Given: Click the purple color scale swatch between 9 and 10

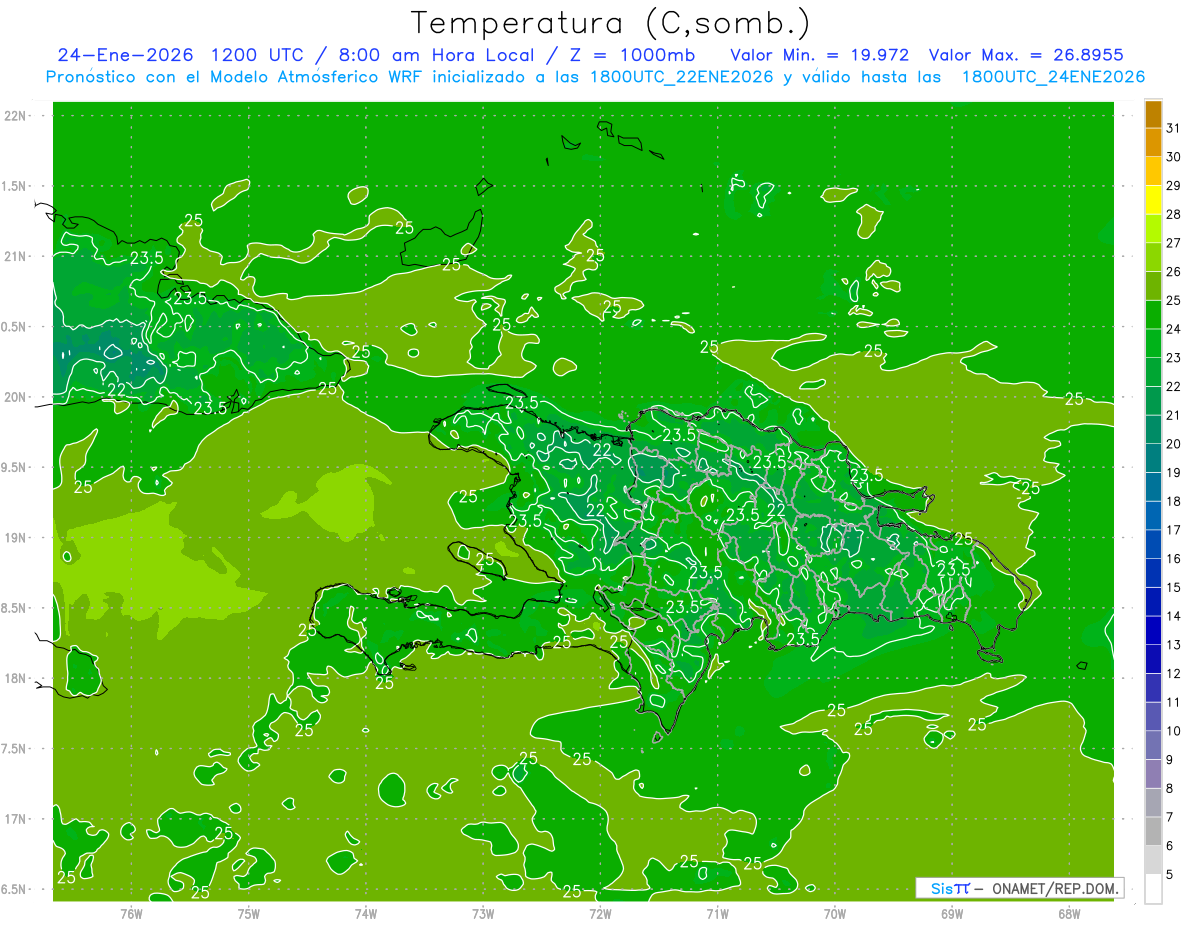Looking at the screenshot, I should pos(1153,745).
